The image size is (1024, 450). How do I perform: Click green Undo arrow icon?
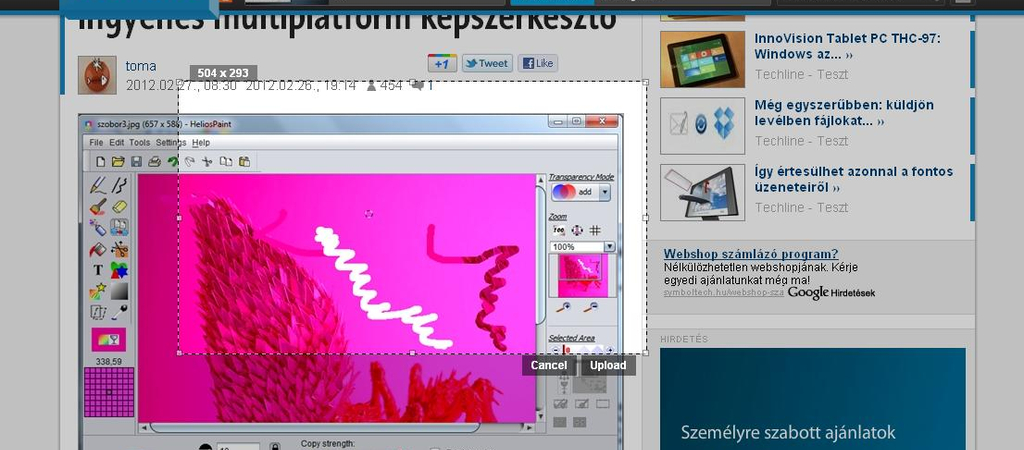coord(172,161)
